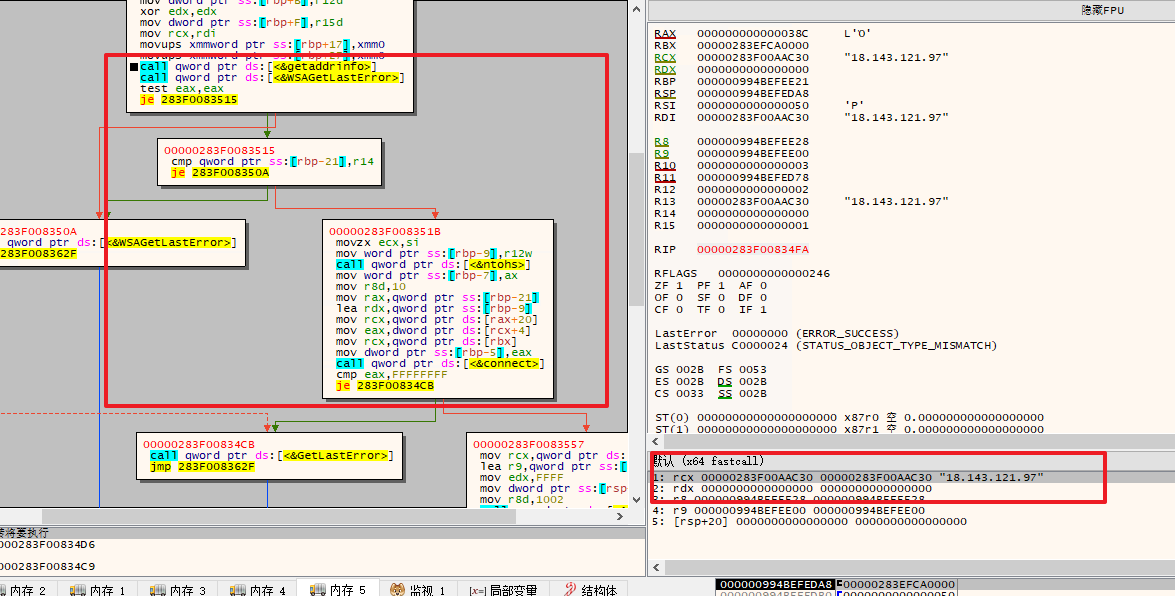Switch to the 内存 1 tab
Viewport: 1175px width, 596px height.
point(97,590)
